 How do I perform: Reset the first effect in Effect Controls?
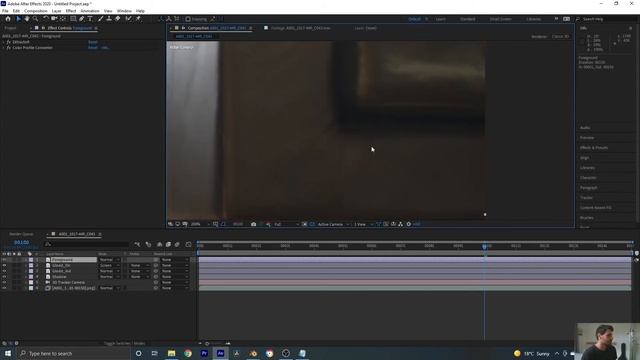93,42
